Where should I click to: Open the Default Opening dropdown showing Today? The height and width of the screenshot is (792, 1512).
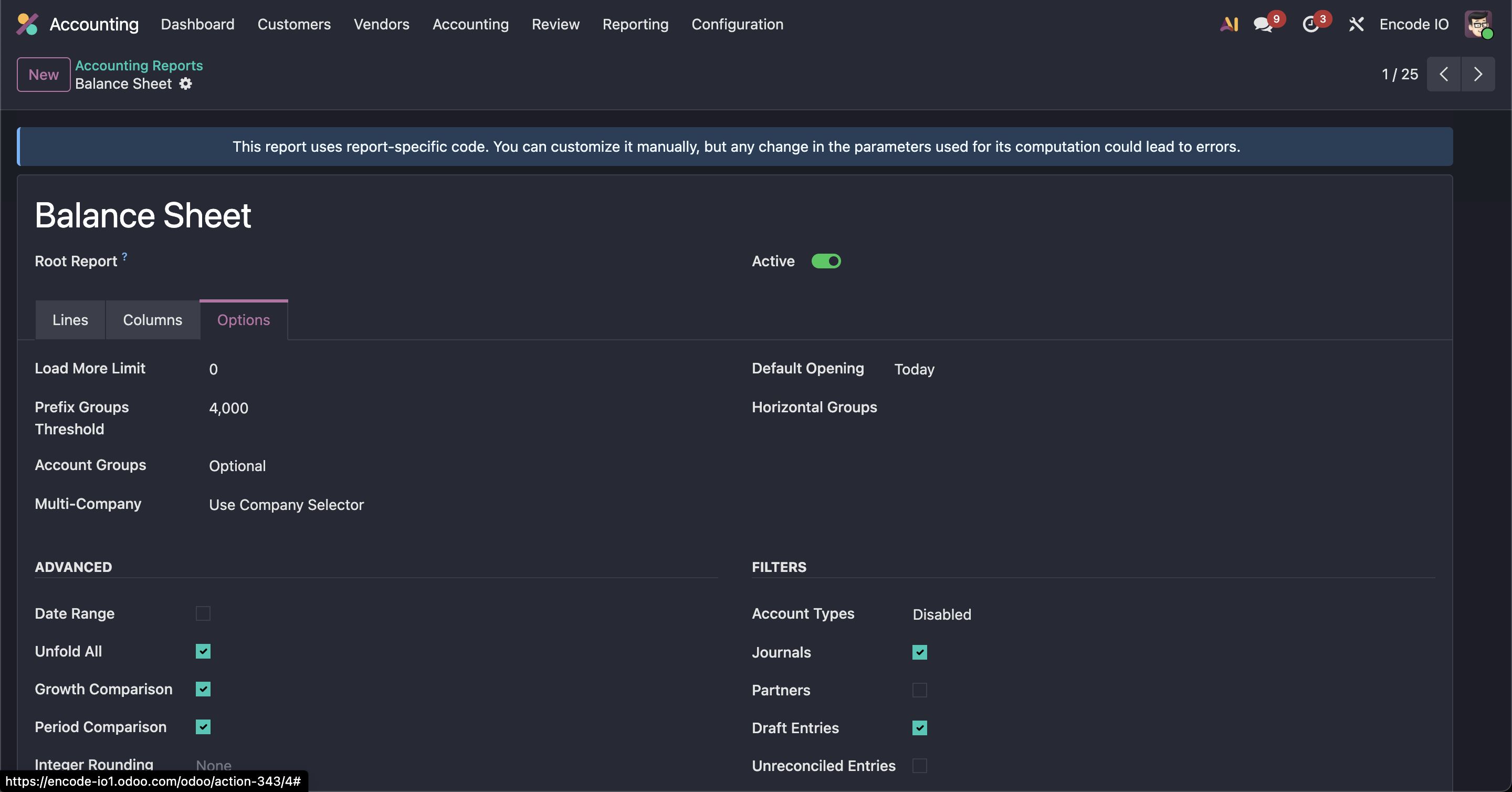pyautogui.click(x=914, y=369)
